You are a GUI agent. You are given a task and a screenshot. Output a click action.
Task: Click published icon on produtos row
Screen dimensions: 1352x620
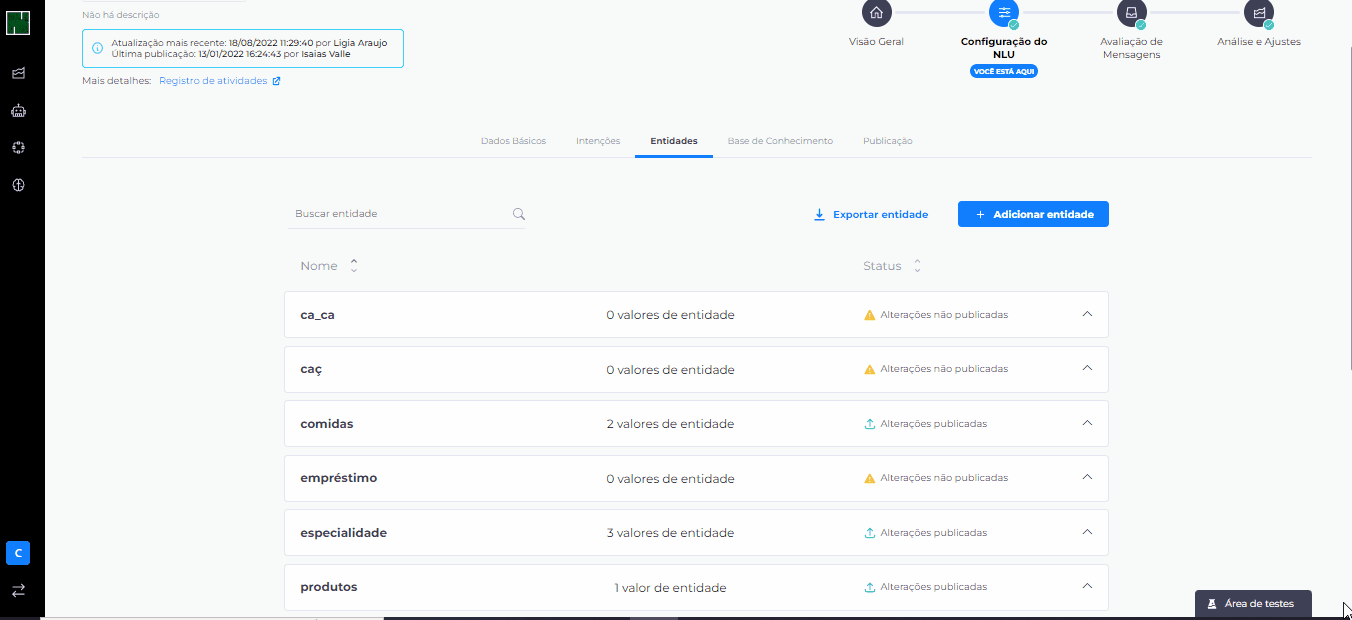tap(870, 587)
